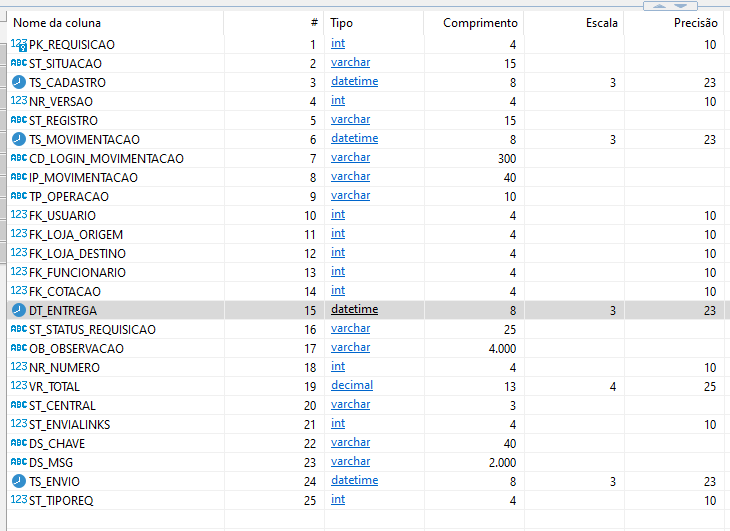Screen dimensions: 730x531
Task: Click the ABC icon beside CD_LOGIN_MOVIMENTACAO
Action: (19, 158)
